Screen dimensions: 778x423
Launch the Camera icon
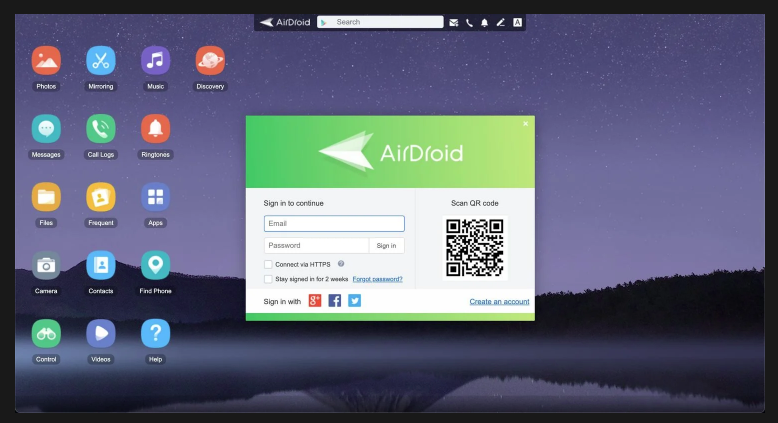click(46, 265)
